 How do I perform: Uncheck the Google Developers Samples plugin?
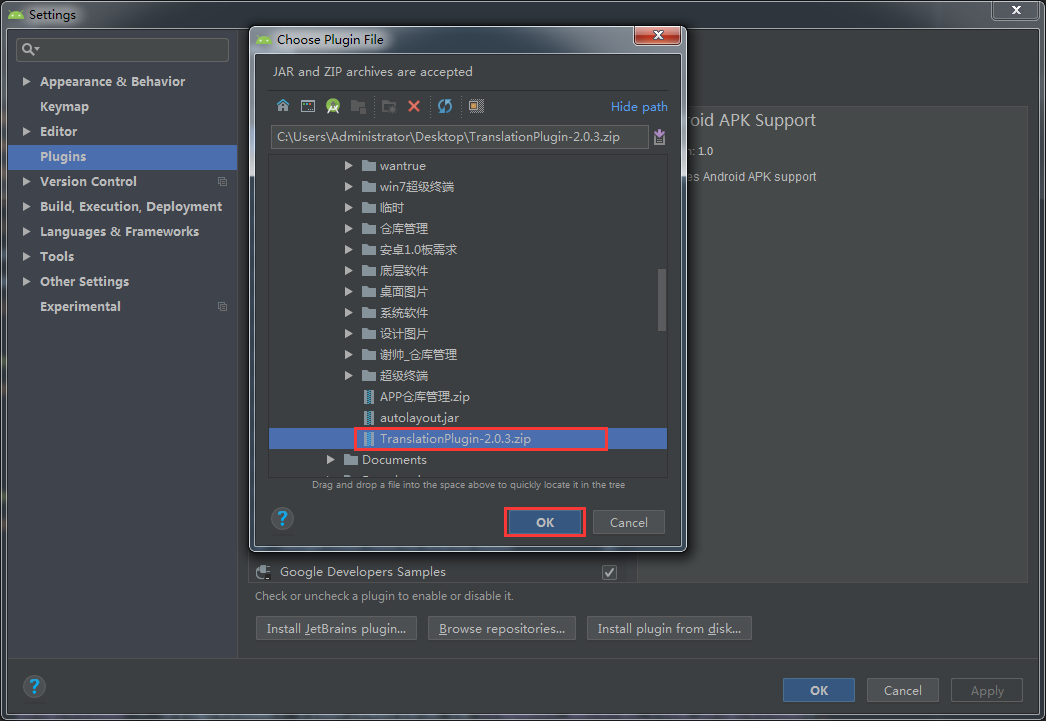(609, 572)
